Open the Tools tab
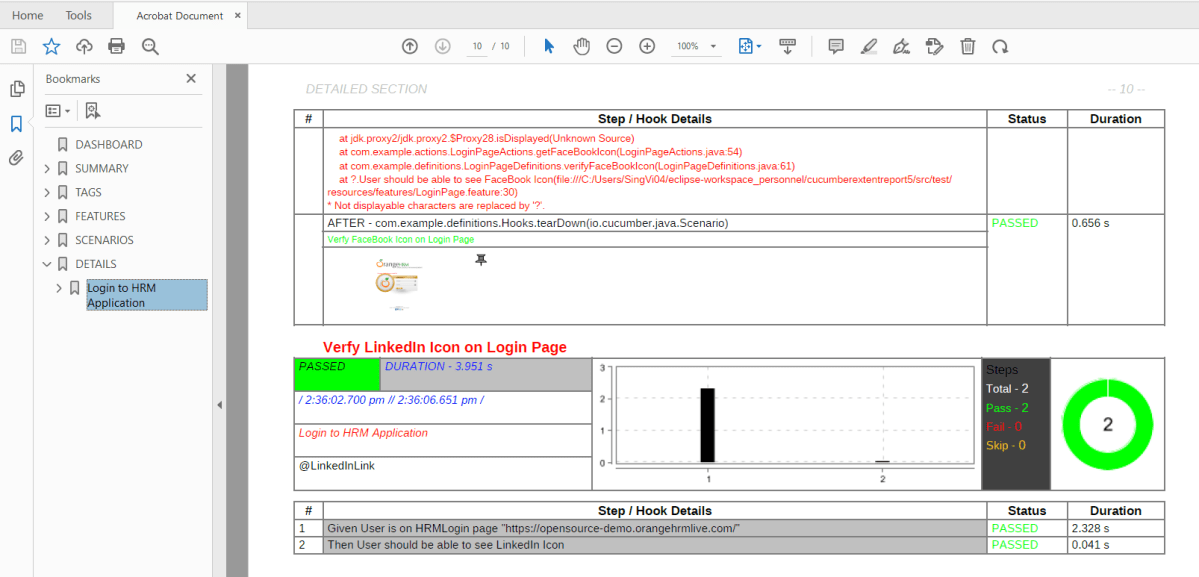The width and height of the screenshot is (1199, 577). (78, 15)
